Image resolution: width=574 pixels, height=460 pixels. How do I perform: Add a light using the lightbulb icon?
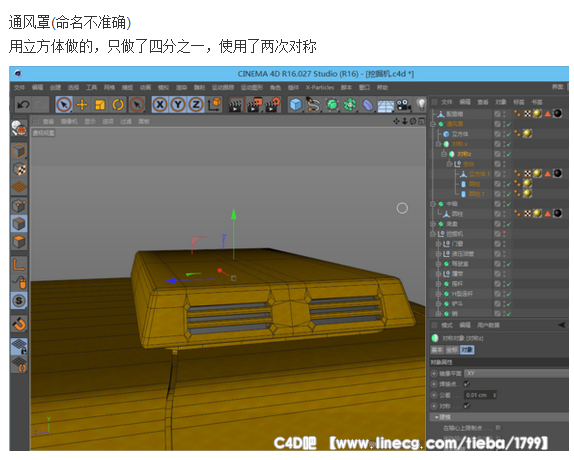(x=422, y=104)
